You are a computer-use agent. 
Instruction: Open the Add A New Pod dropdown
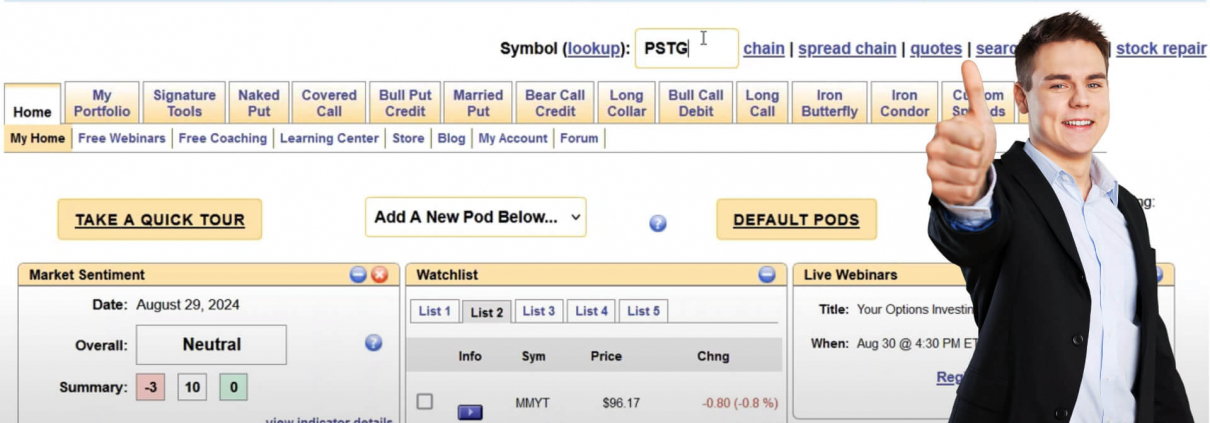475,217
